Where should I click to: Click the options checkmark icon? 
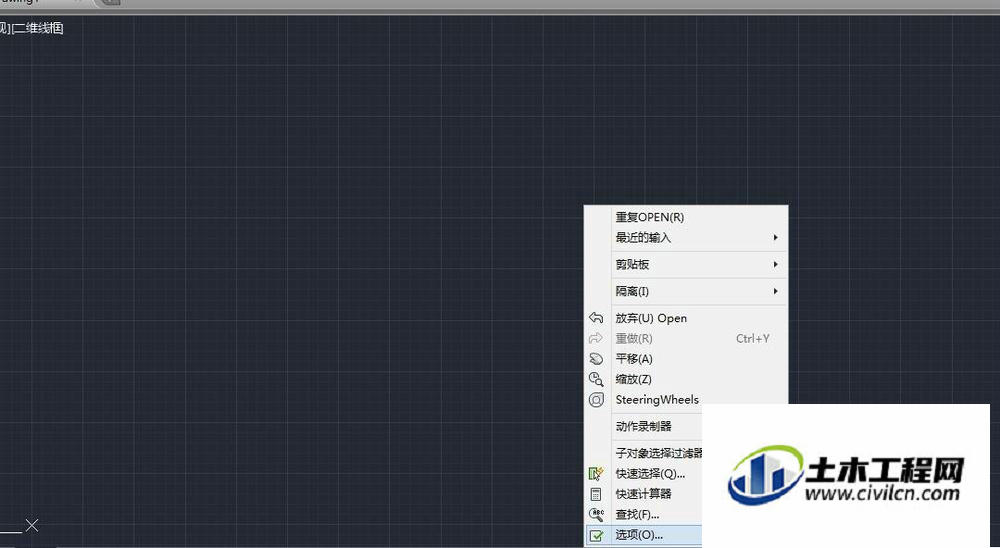pyautogui.click(x=596, y=536)
